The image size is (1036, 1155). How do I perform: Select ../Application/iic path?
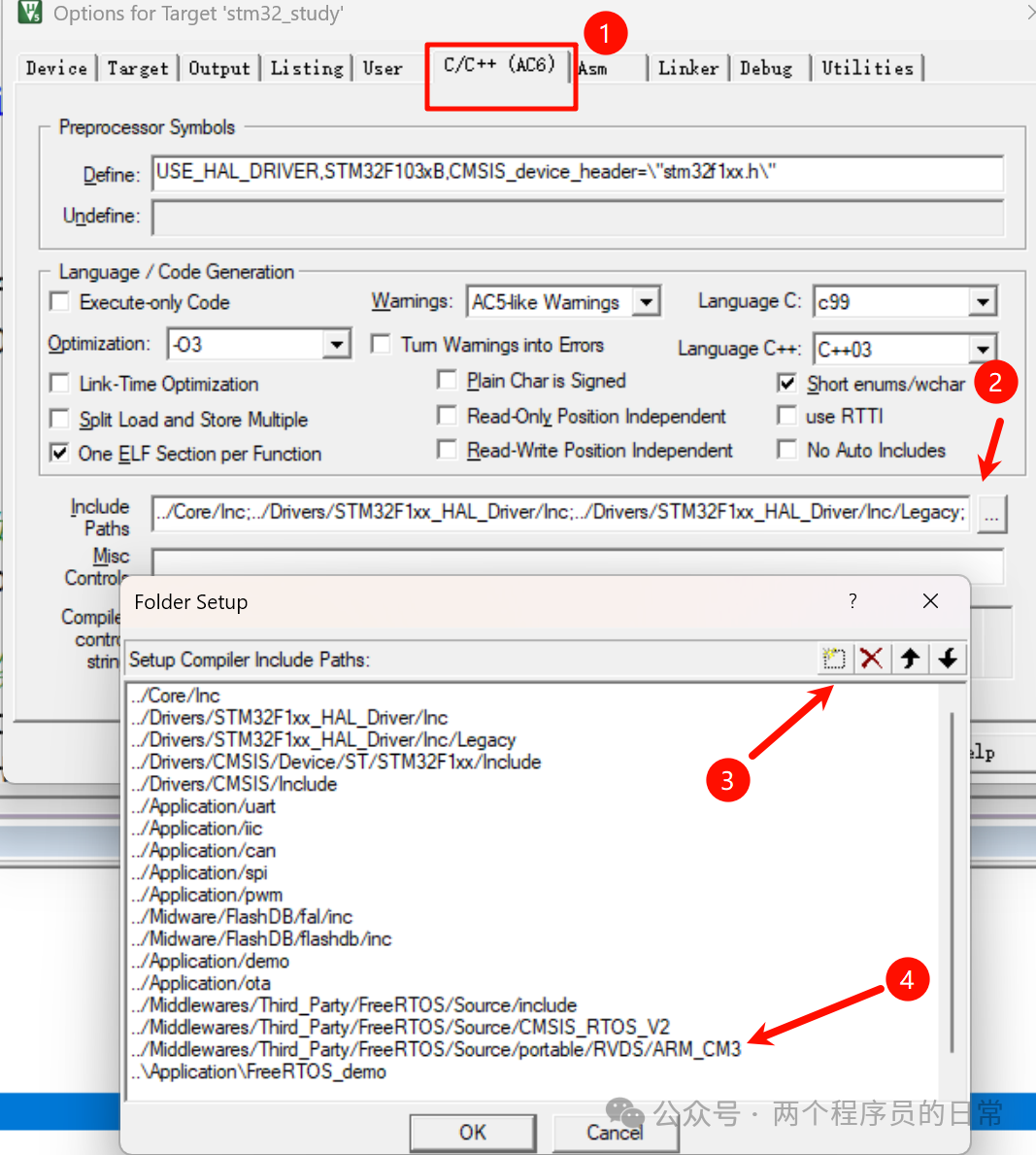pyautogui.click(x=196, y=828)
